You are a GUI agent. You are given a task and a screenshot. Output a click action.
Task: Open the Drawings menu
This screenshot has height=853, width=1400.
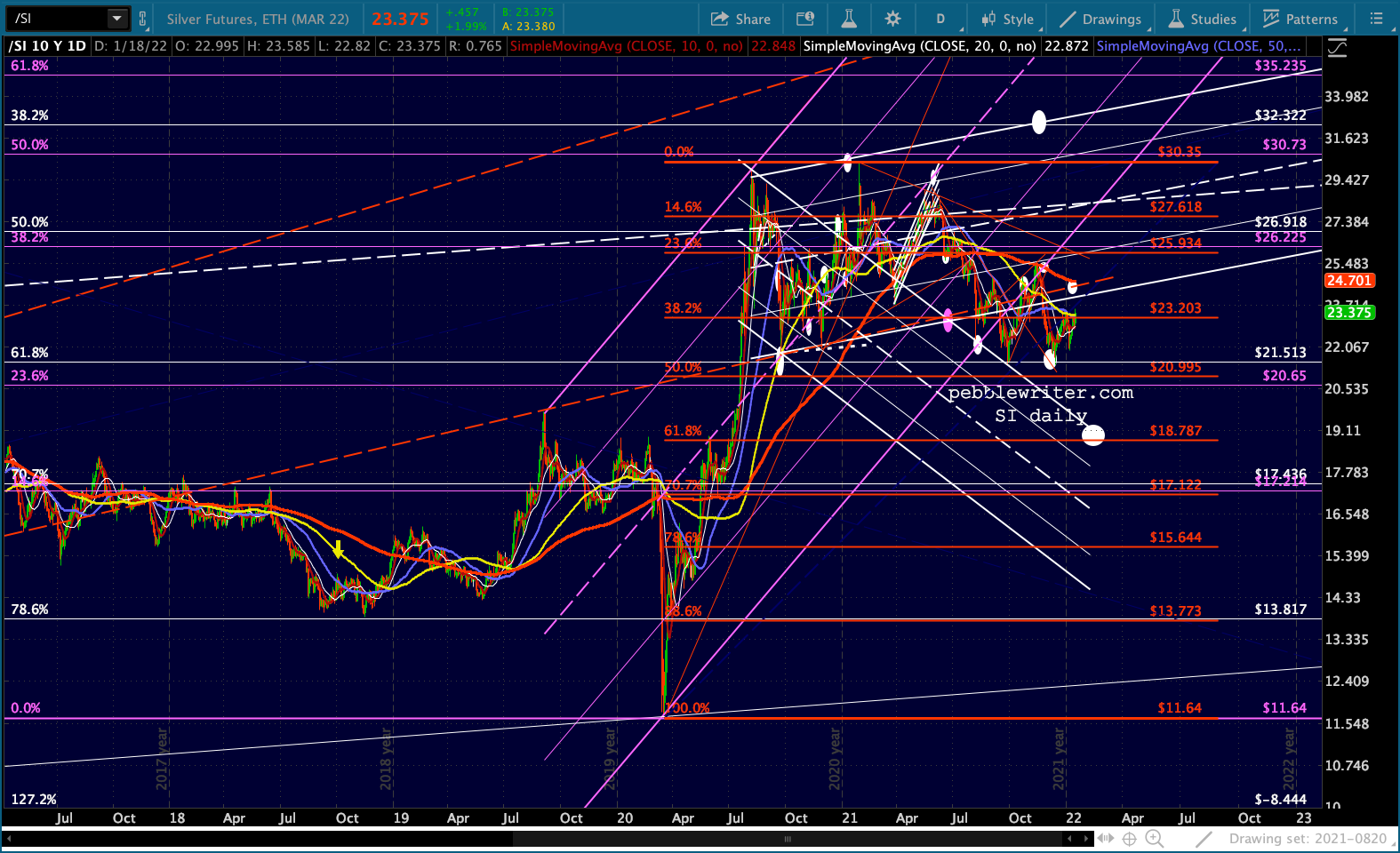pyautogui.click(x=1100, y=19)
